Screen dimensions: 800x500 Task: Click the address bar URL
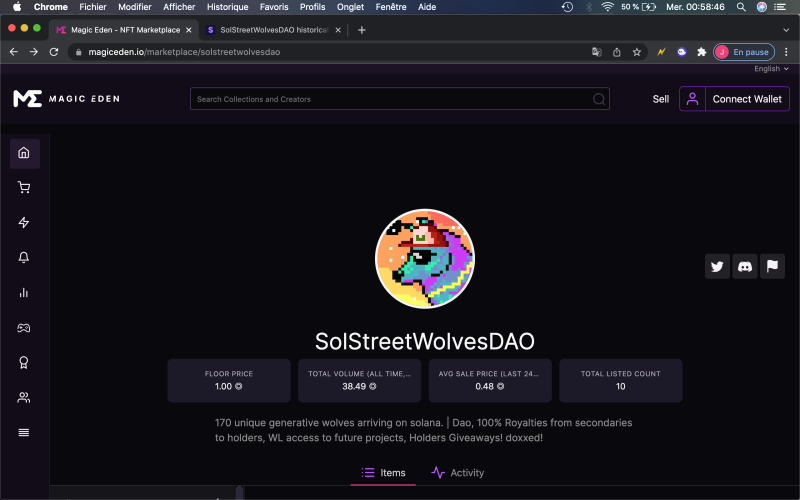point(184,52)
